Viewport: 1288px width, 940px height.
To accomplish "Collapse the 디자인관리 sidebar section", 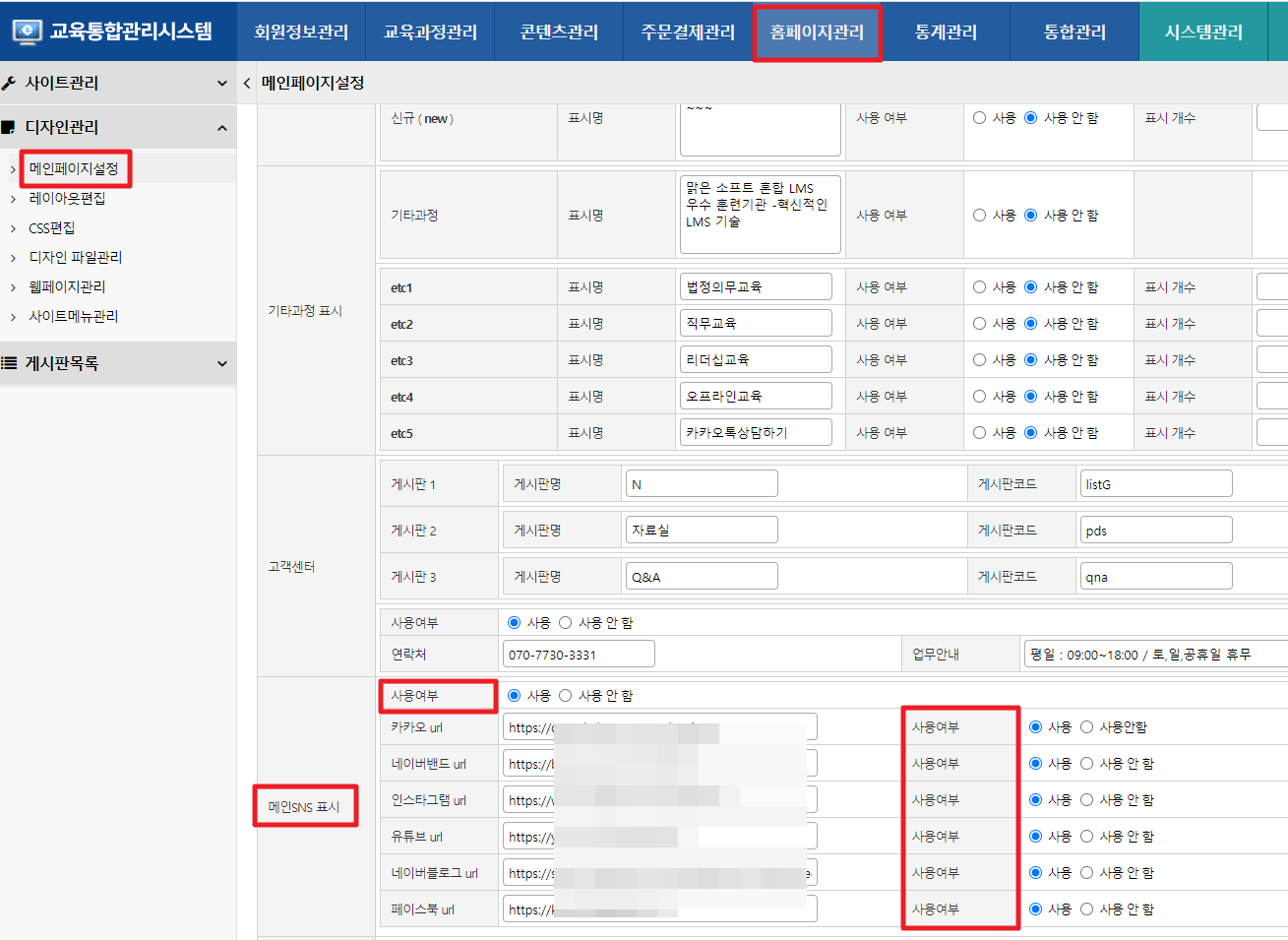I will coord(221,128).
